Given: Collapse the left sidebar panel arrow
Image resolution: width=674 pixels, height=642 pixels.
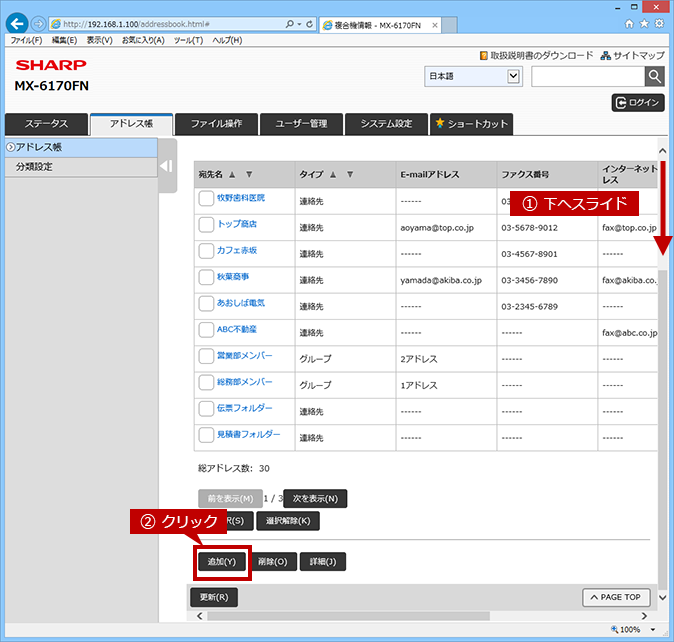Looking at the screenshot, I should (167, 166).
